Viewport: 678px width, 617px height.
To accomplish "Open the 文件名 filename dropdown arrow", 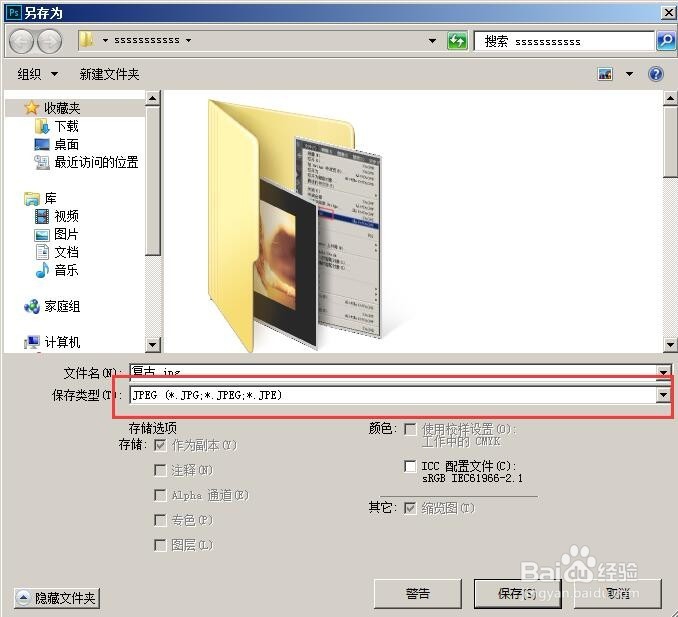I will point(663,371).
